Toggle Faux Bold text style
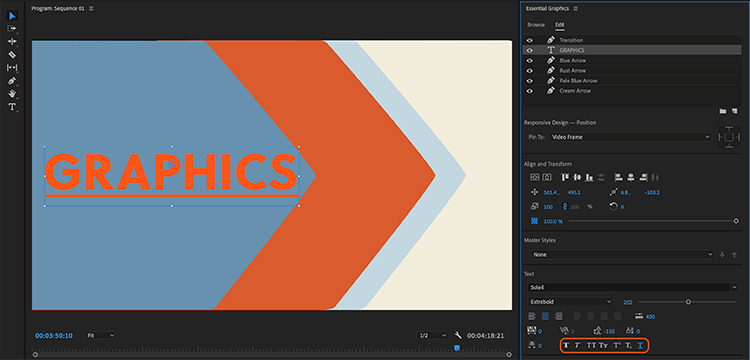Image resolution: width=750 pixels, height=360 pixels. coord(566,345)
